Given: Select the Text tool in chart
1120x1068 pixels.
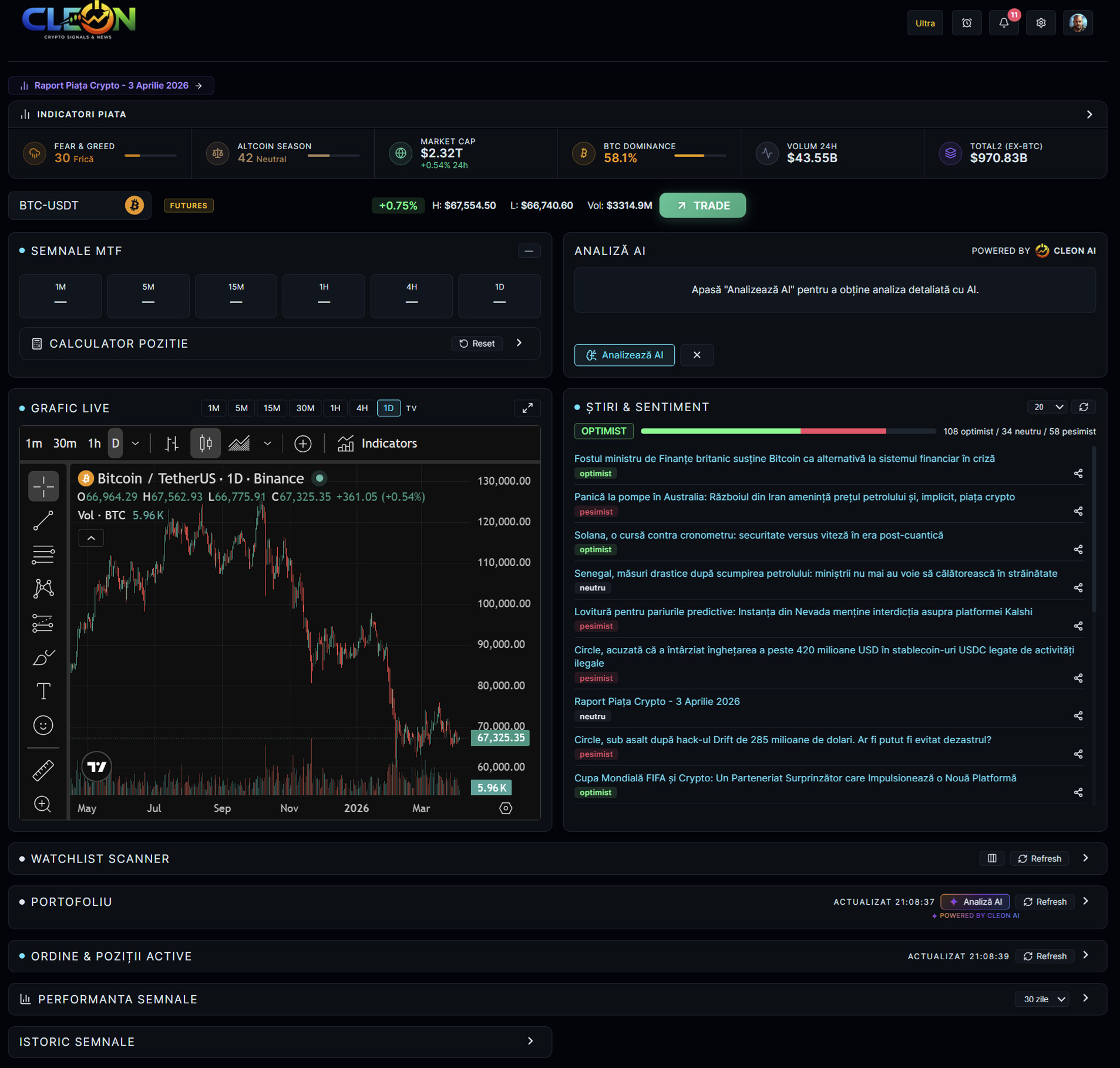Looking at the screenshot, I should pyautogui.click(x=43, y=691).
